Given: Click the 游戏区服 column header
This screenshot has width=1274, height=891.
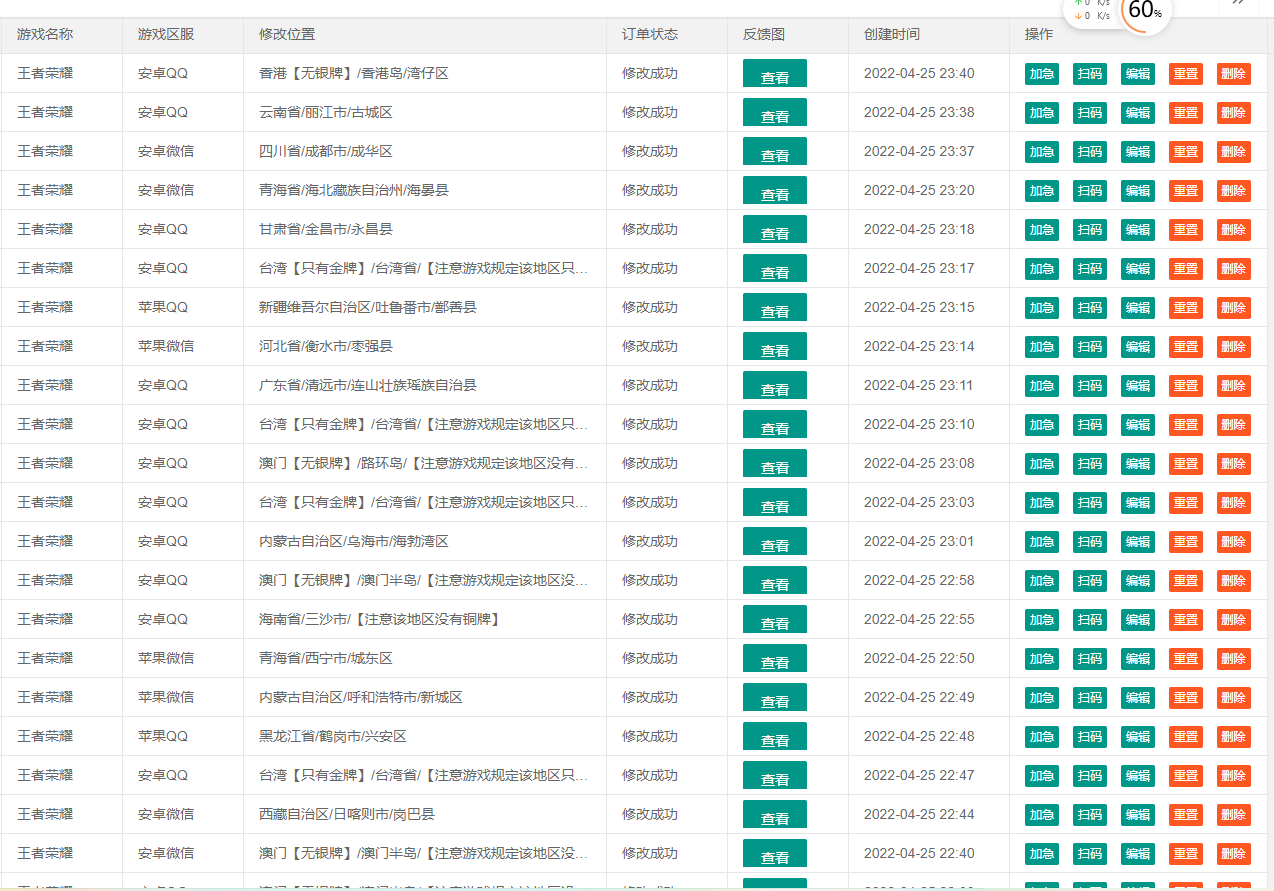Looking at the screenshot, I should [166, 34].
